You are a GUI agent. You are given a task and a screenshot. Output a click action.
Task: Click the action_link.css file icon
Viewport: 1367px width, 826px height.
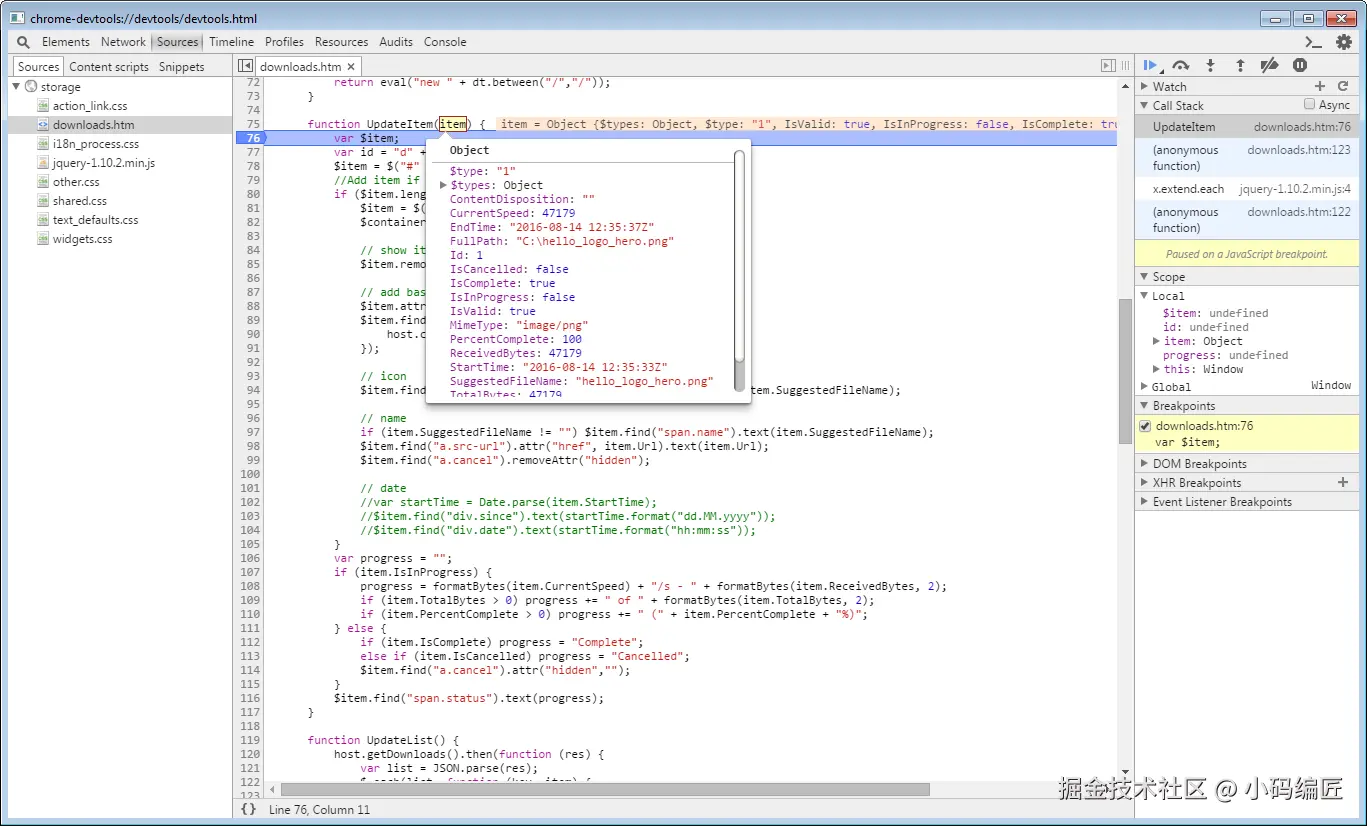point(43,106)
